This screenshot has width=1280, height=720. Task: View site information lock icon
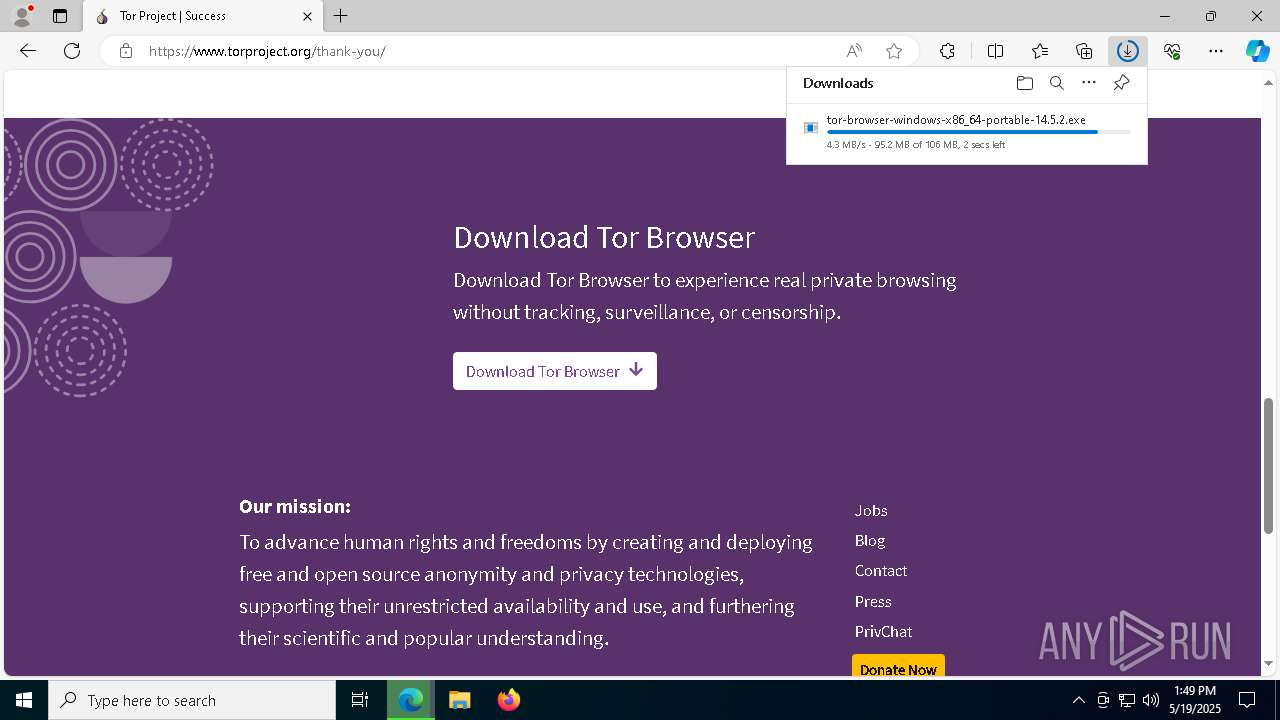coord(126,51)
